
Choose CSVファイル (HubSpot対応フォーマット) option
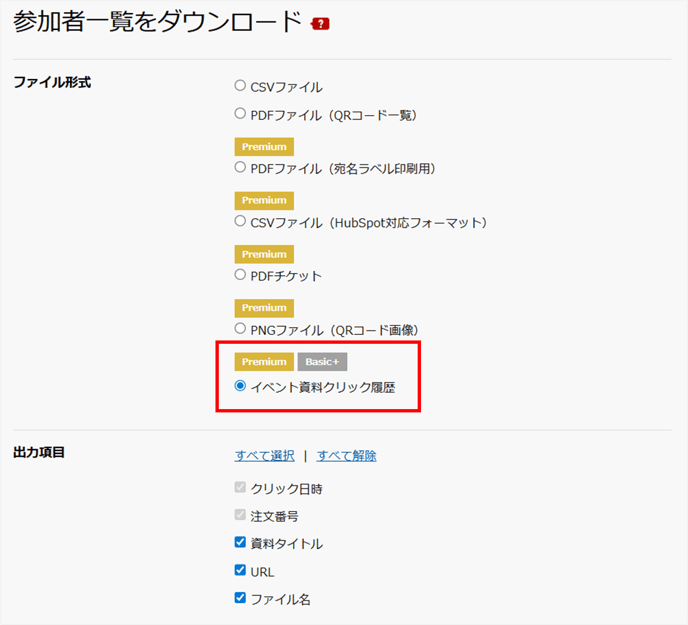[240, 221]
